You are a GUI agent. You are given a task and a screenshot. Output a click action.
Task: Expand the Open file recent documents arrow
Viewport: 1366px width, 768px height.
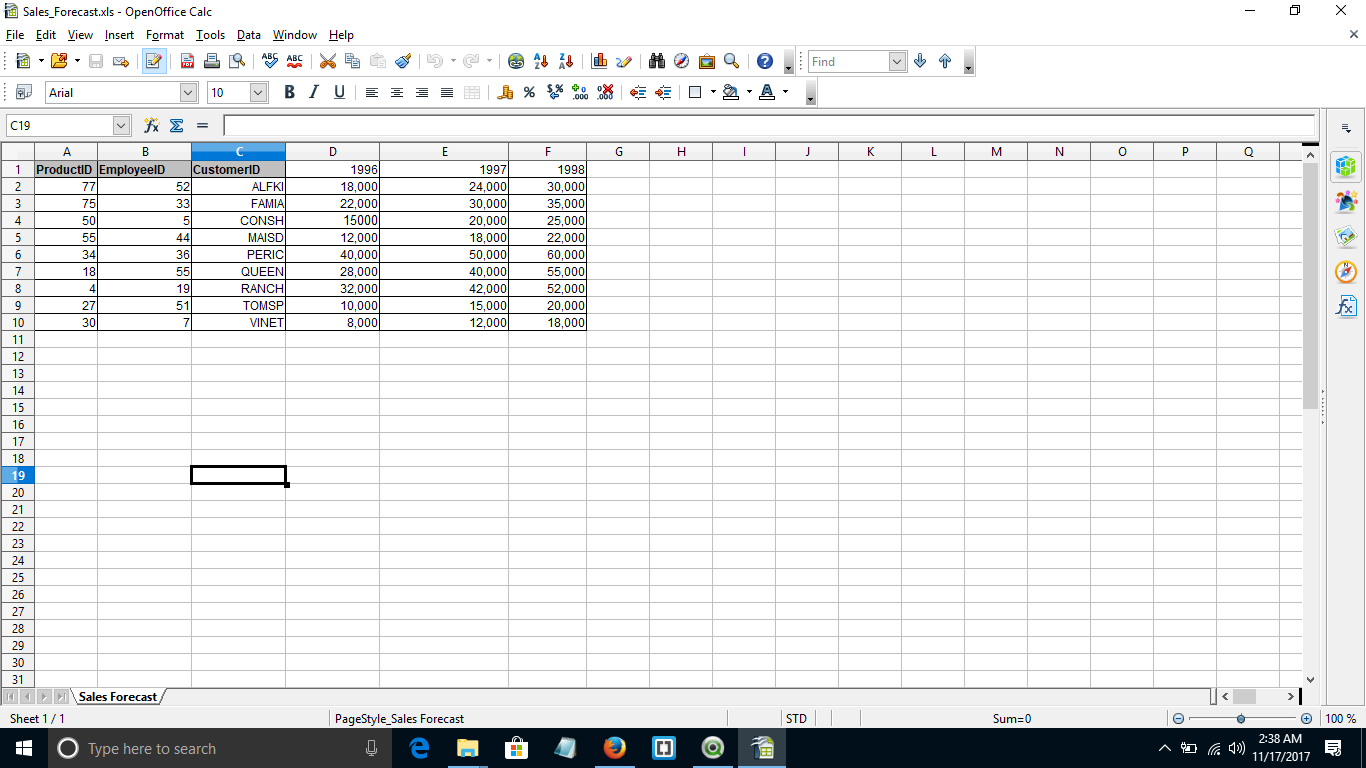pos(76,62)
